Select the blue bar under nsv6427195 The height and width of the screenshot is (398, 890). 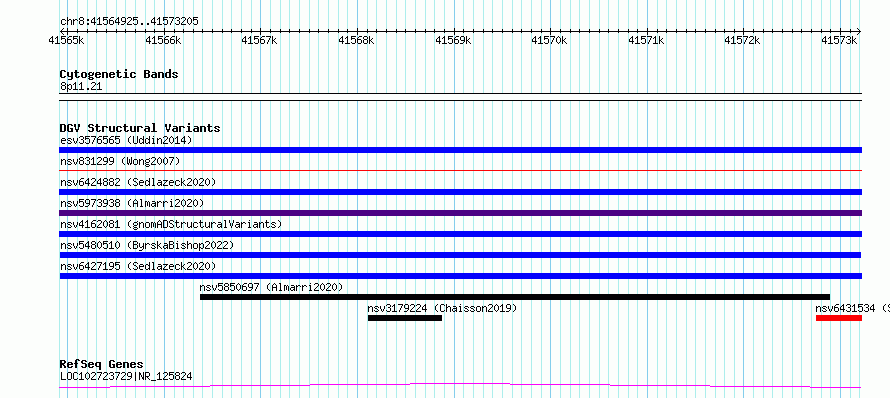[460, 276]
